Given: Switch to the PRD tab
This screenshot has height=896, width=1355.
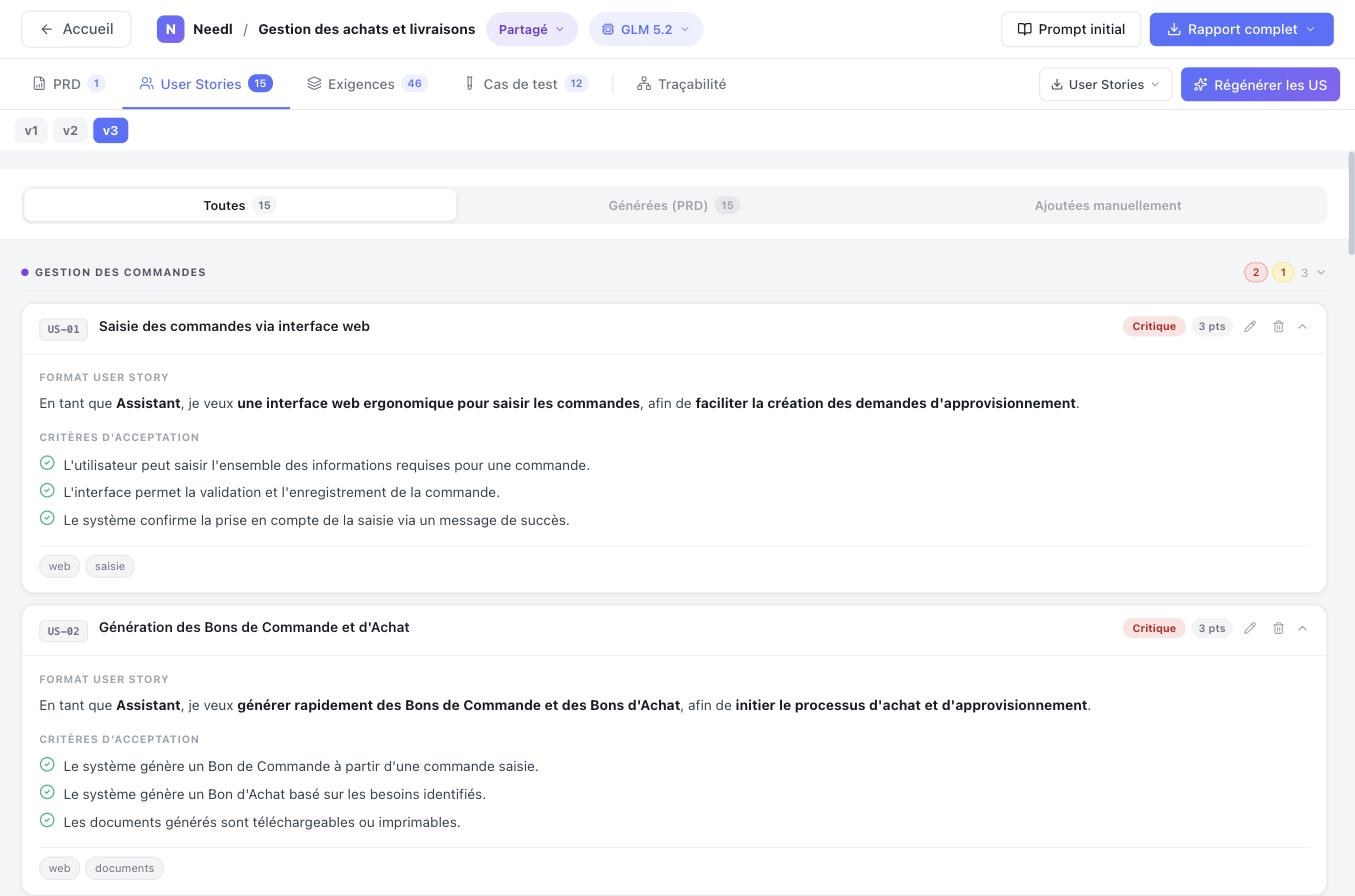Looking at the screenshot, I should coord(68,84).
